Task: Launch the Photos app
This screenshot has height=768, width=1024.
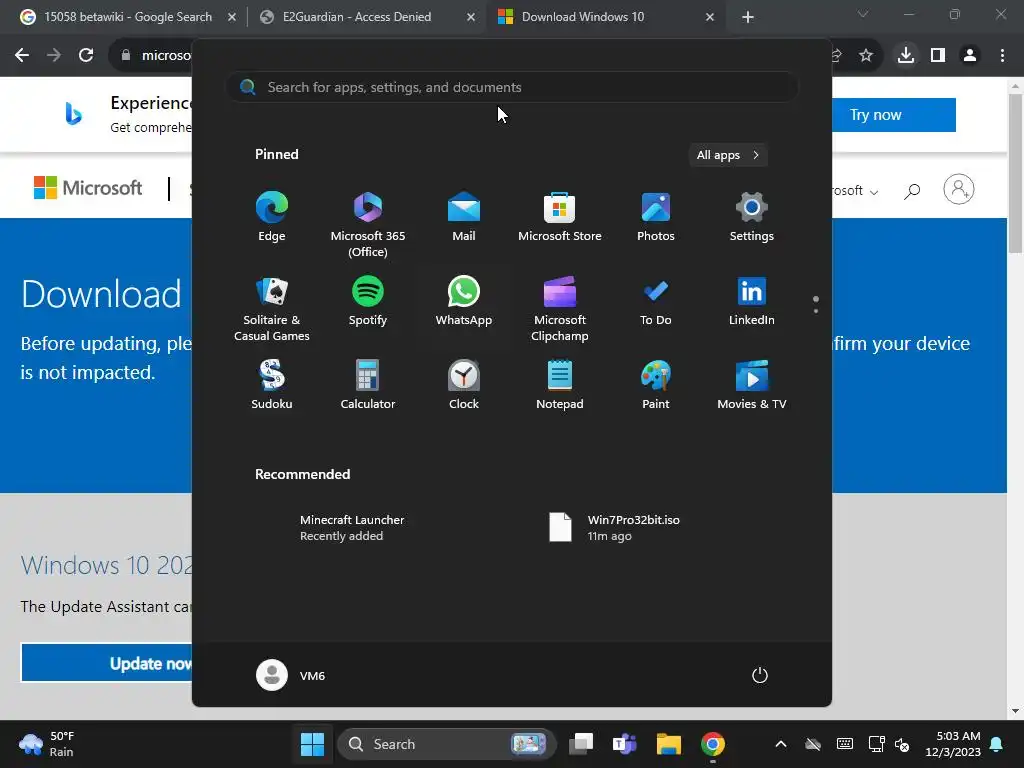Action: [x=656, y=217]
